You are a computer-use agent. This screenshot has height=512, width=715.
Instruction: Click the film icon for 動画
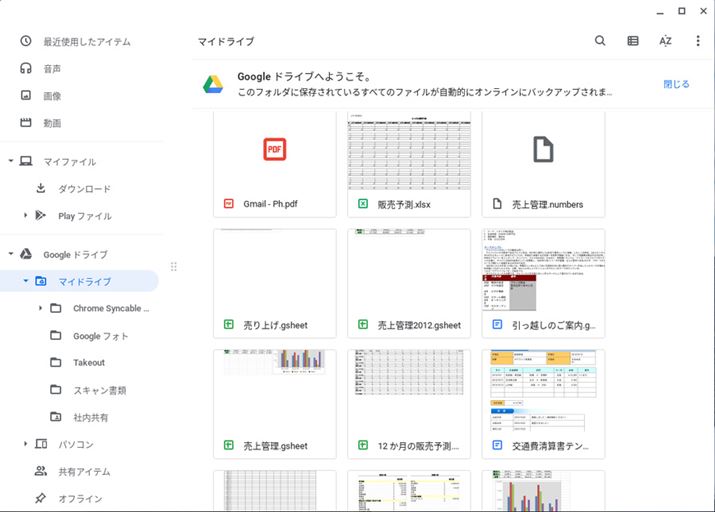tap(26, 122)
